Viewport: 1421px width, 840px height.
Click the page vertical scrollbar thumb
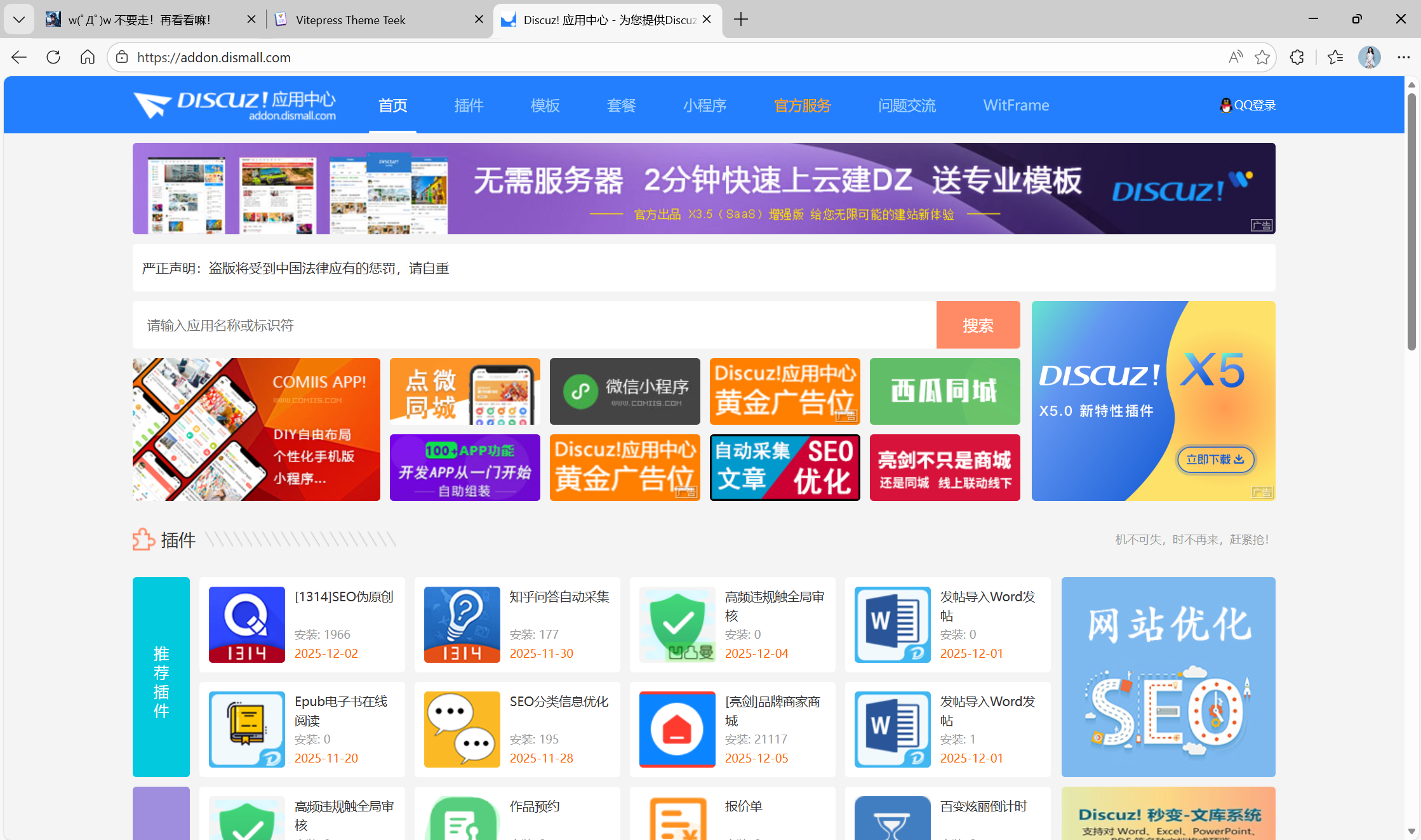(1411, 222)
